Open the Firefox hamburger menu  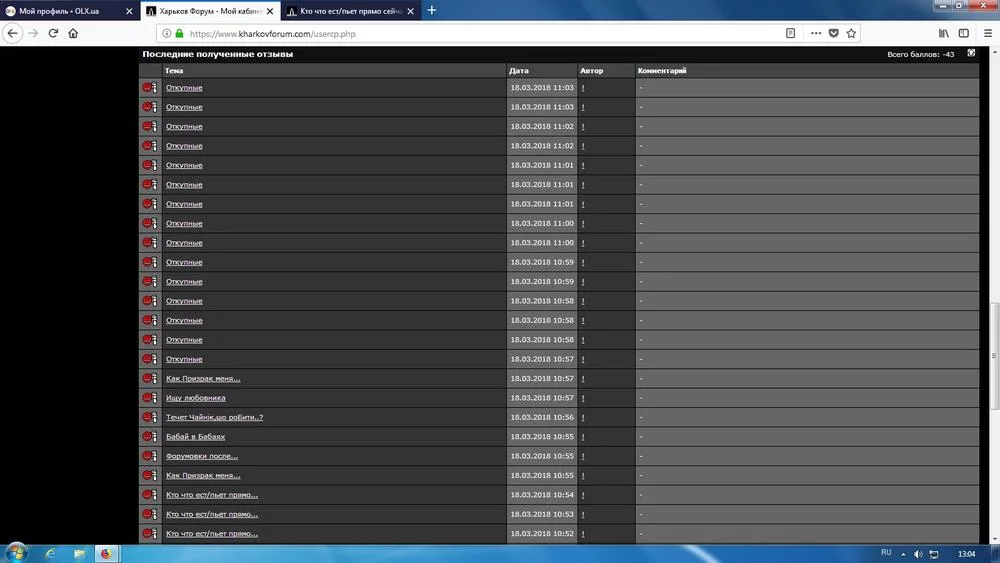pyautogui.click(x=988, y=33)
